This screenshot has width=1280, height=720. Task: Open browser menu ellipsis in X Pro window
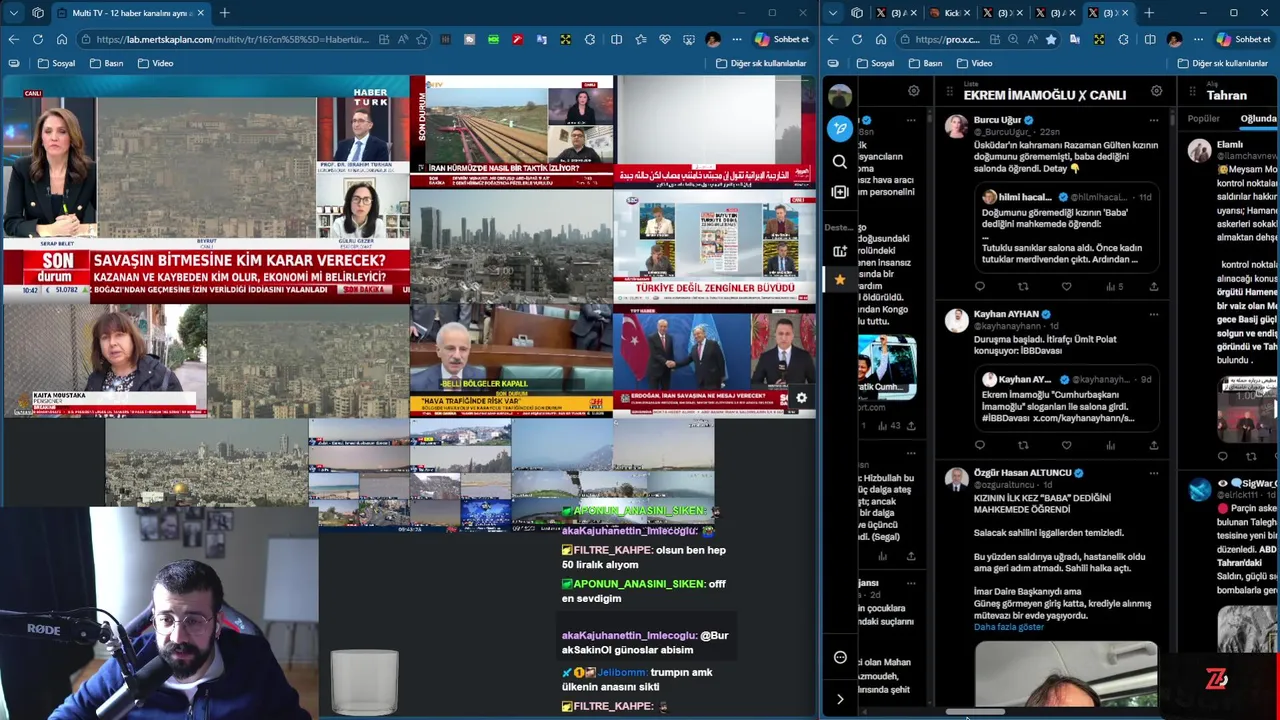pos(1199,39)
